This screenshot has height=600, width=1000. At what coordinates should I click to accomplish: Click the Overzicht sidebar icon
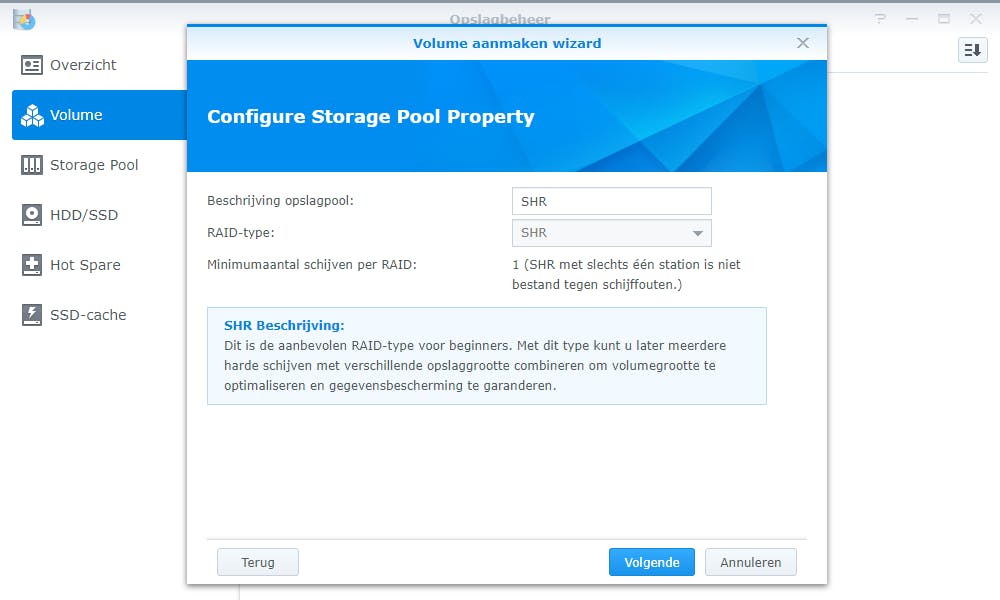coord(32,65)
